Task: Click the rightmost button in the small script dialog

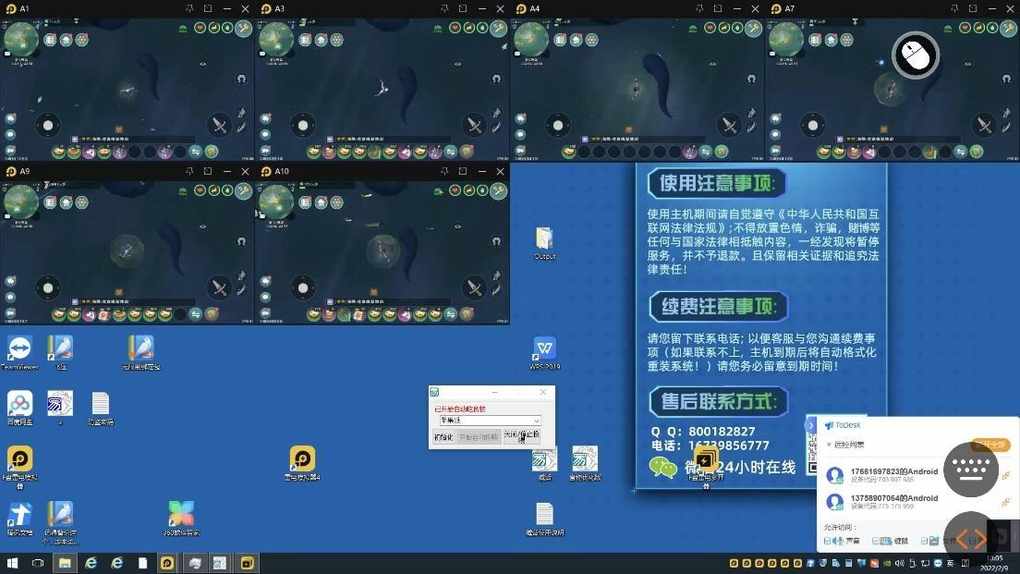Action: point(522,436)
